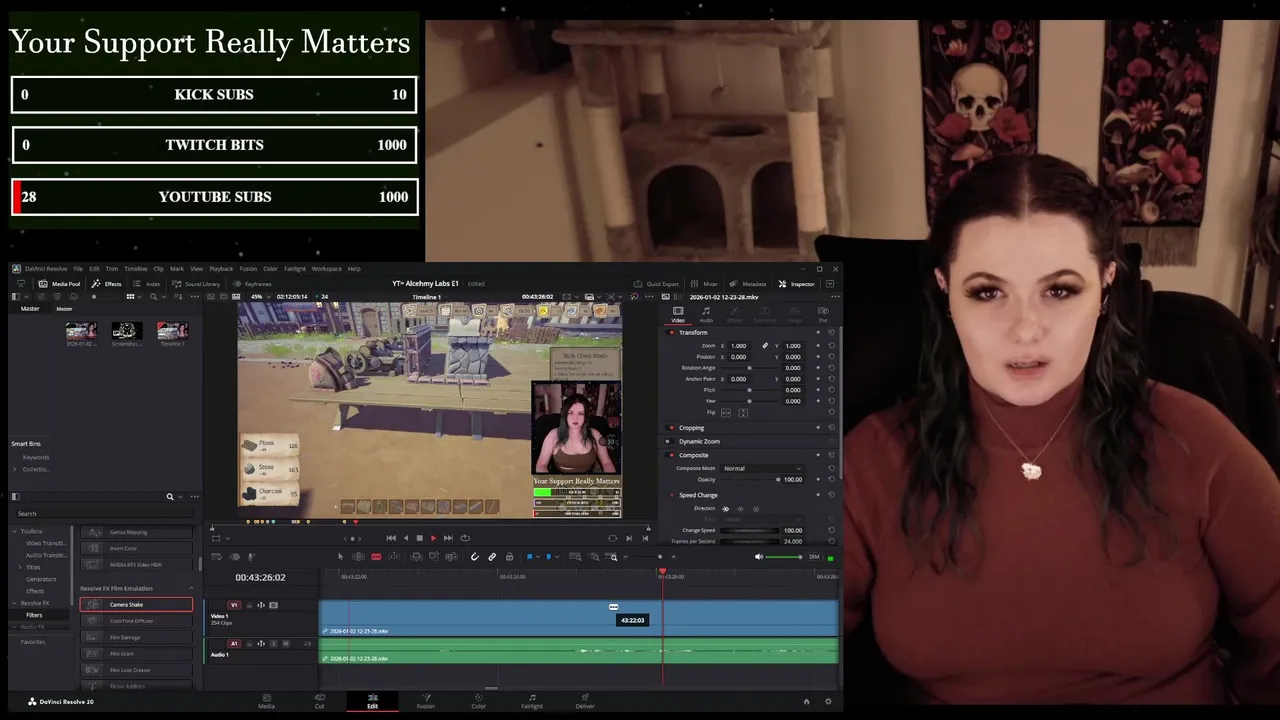Solo the A1 audio track

coord(274,644)
